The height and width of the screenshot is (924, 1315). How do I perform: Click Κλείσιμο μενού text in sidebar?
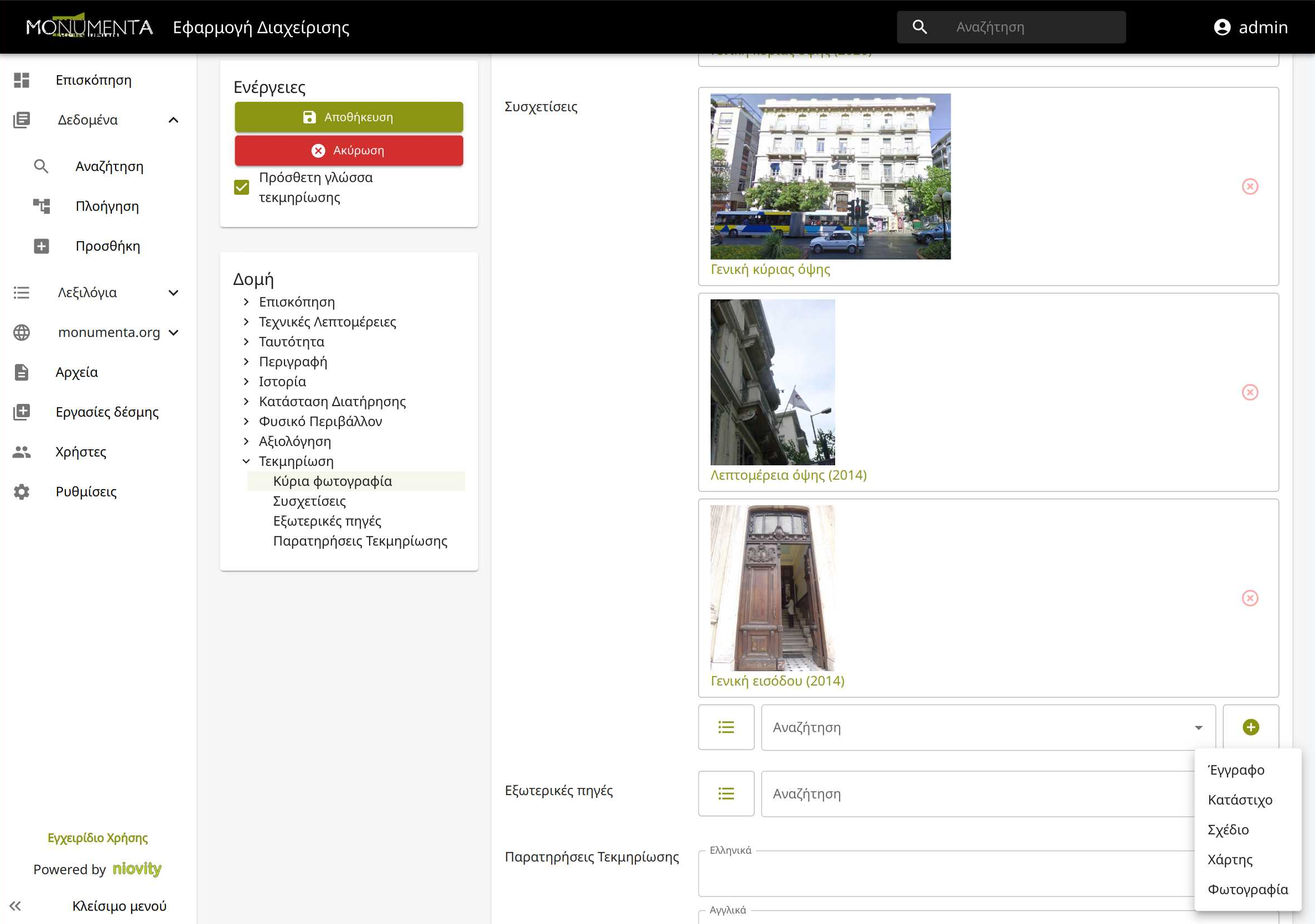tap(119, 906)
